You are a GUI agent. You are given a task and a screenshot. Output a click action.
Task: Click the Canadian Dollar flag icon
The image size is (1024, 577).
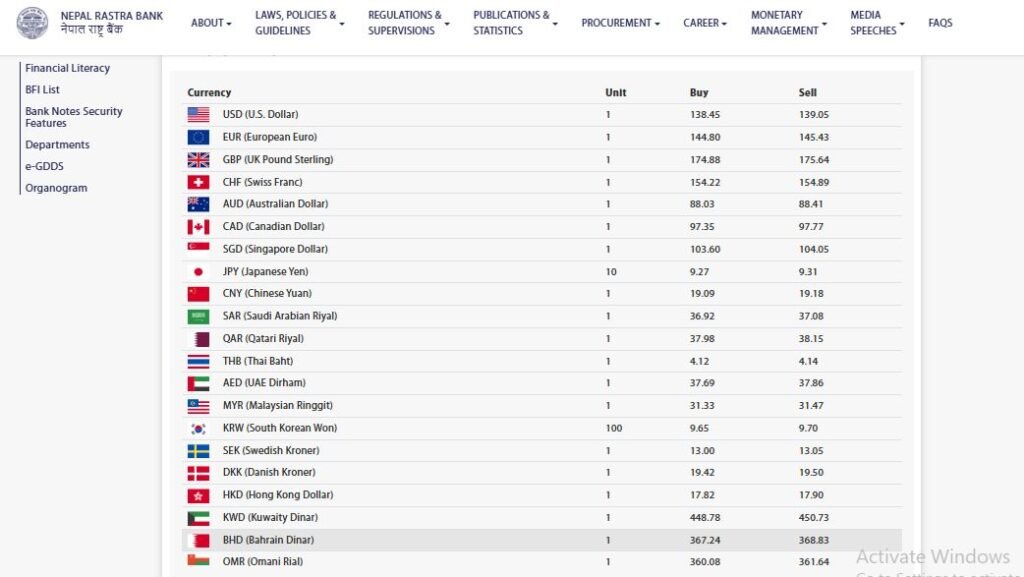198,227
